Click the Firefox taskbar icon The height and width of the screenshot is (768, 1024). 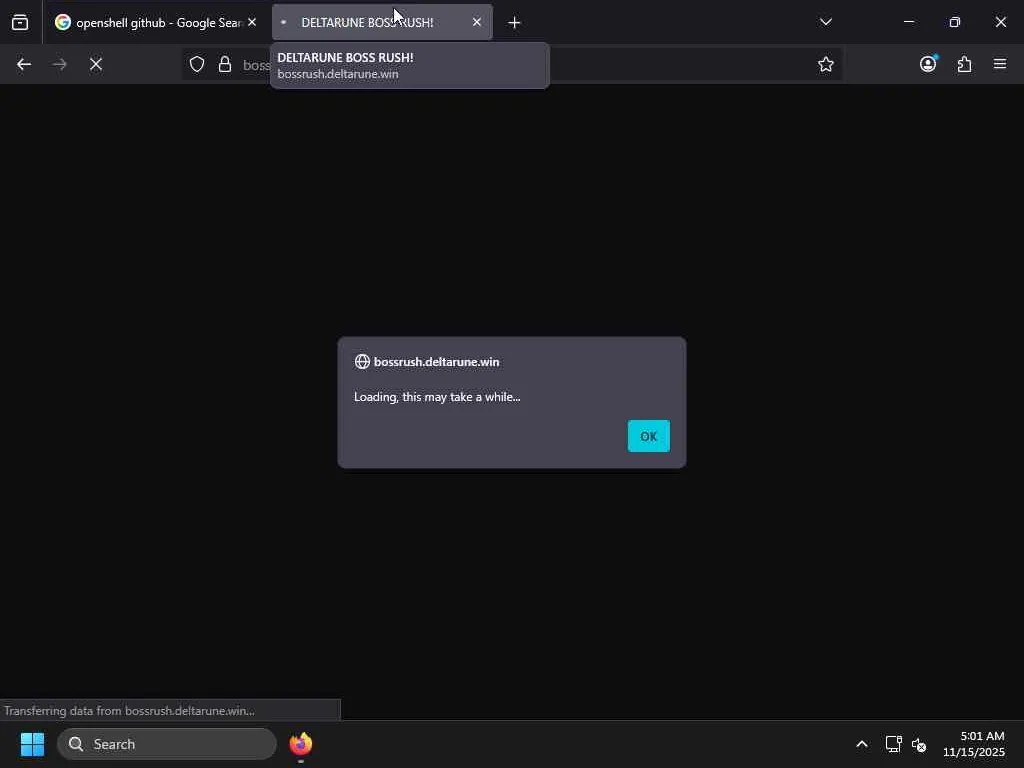(301, 744)
